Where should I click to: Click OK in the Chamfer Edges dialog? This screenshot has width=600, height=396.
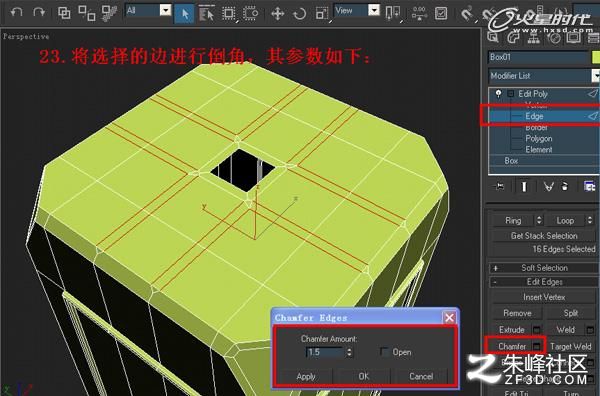tap(363, 376)
